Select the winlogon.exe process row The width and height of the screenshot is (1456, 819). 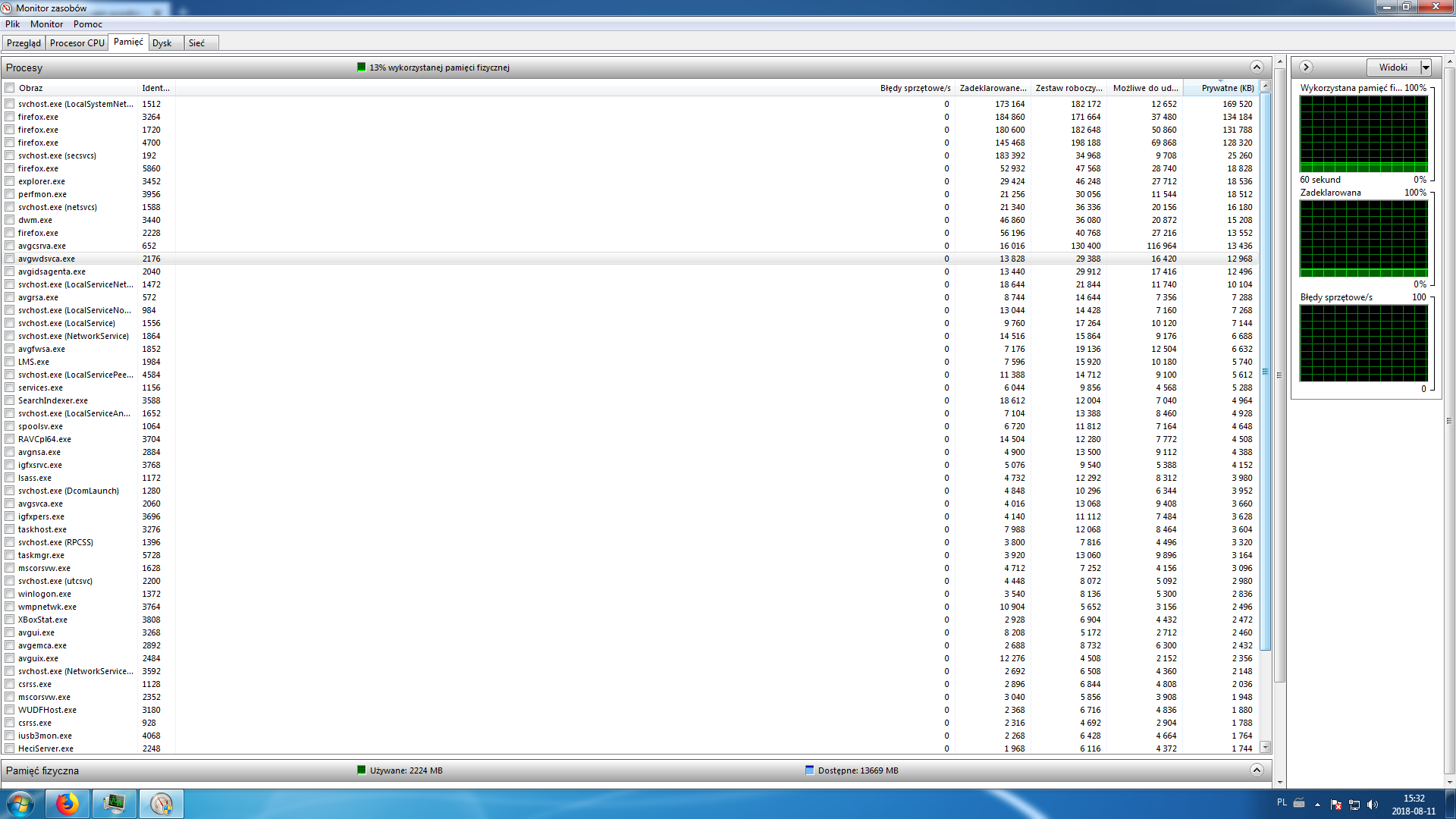(630, 594)
